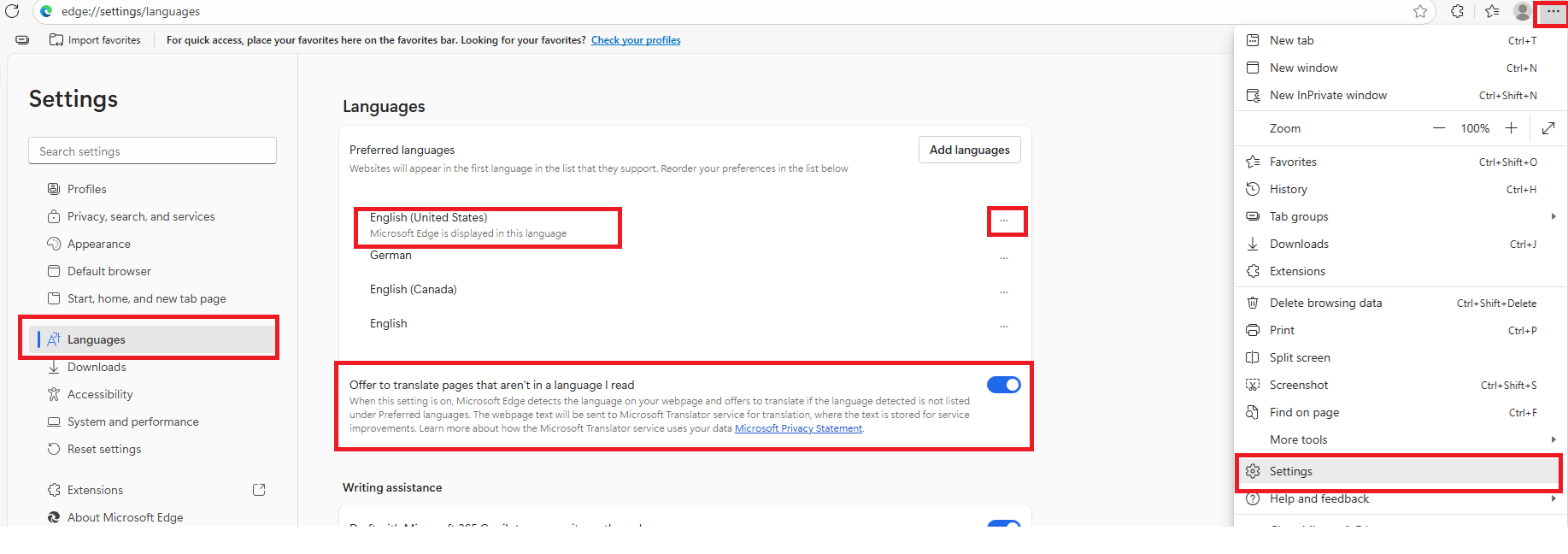Open options for English (United States) language

pyautogui.click(x=1007, y=221)
